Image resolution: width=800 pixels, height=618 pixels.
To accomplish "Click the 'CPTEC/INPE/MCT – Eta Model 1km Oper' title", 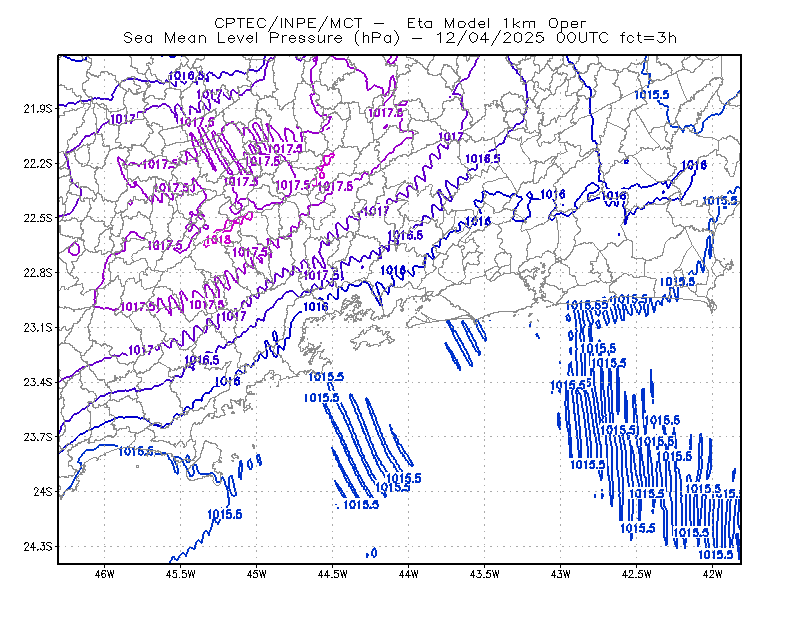I will (400, 23).
